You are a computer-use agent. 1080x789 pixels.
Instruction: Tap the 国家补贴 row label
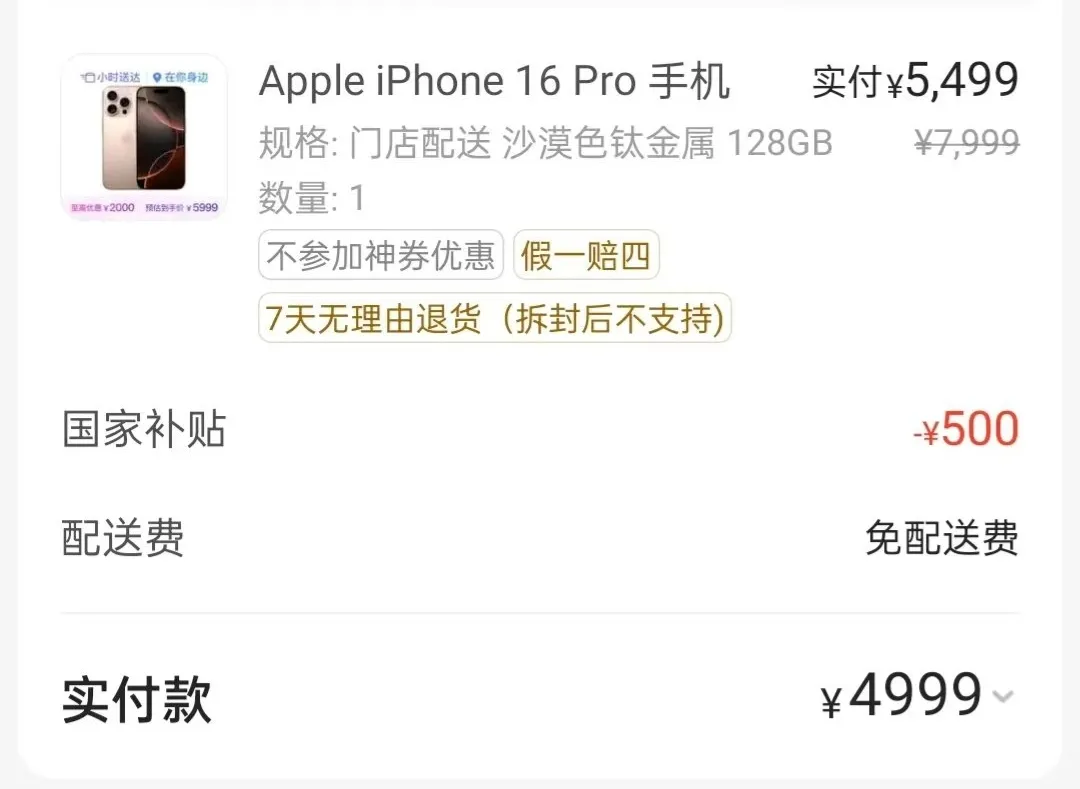click(x=144, y=429)
